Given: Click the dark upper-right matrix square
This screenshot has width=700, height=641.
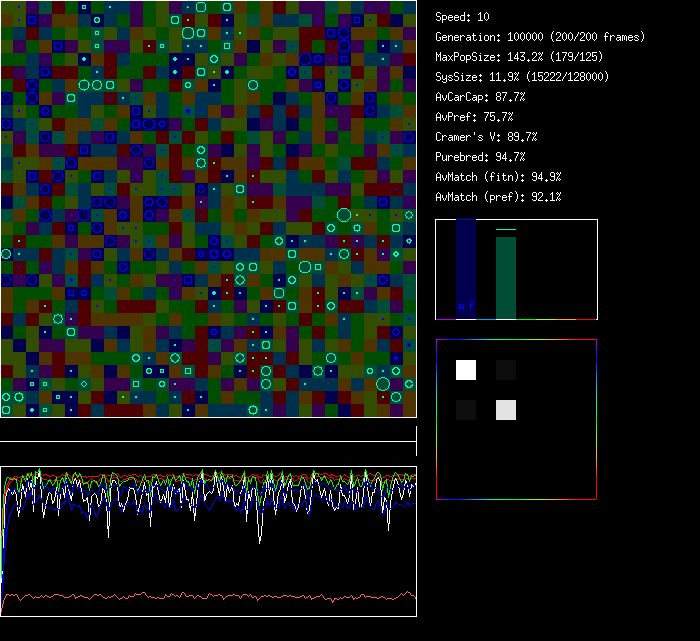Looking at the screenshot, I should [506, 370].
